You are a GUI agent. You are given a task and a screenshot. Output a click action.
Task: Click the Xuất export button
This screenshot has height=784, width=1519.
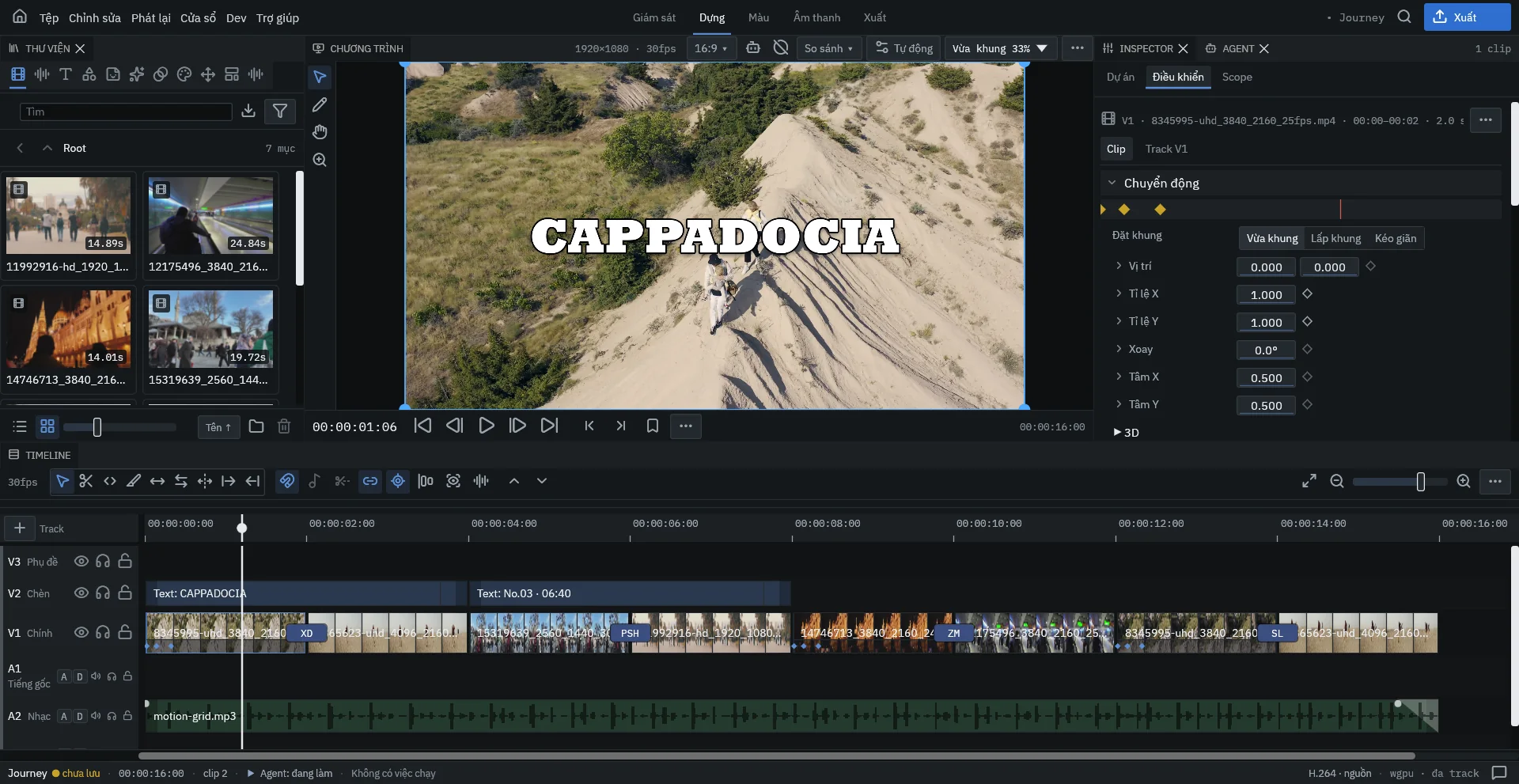coord(1467,17)
